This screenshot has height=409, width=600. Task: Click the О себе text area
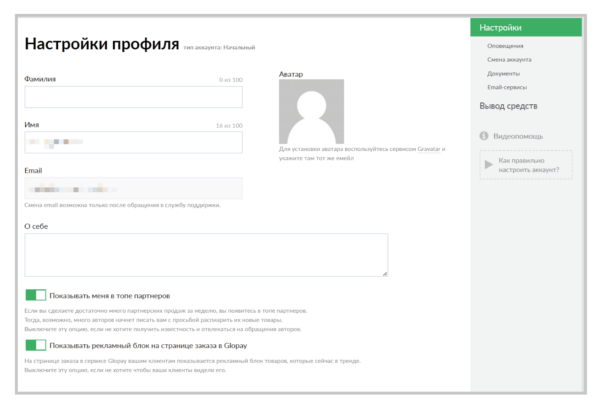[x=206, y=255]
